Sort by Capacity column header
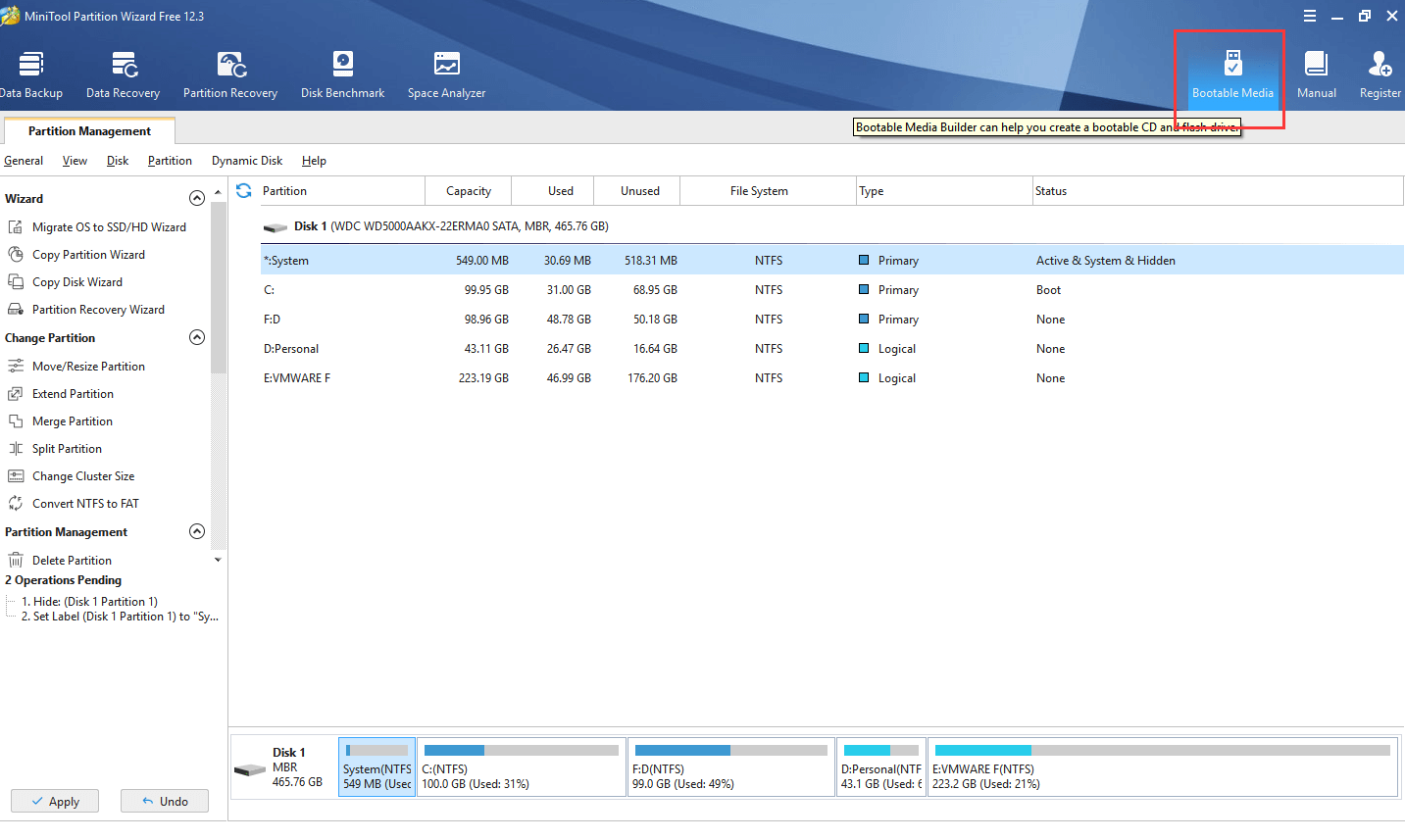The height and width of the screenshot is (840, 1405). (x=468, y=191)
